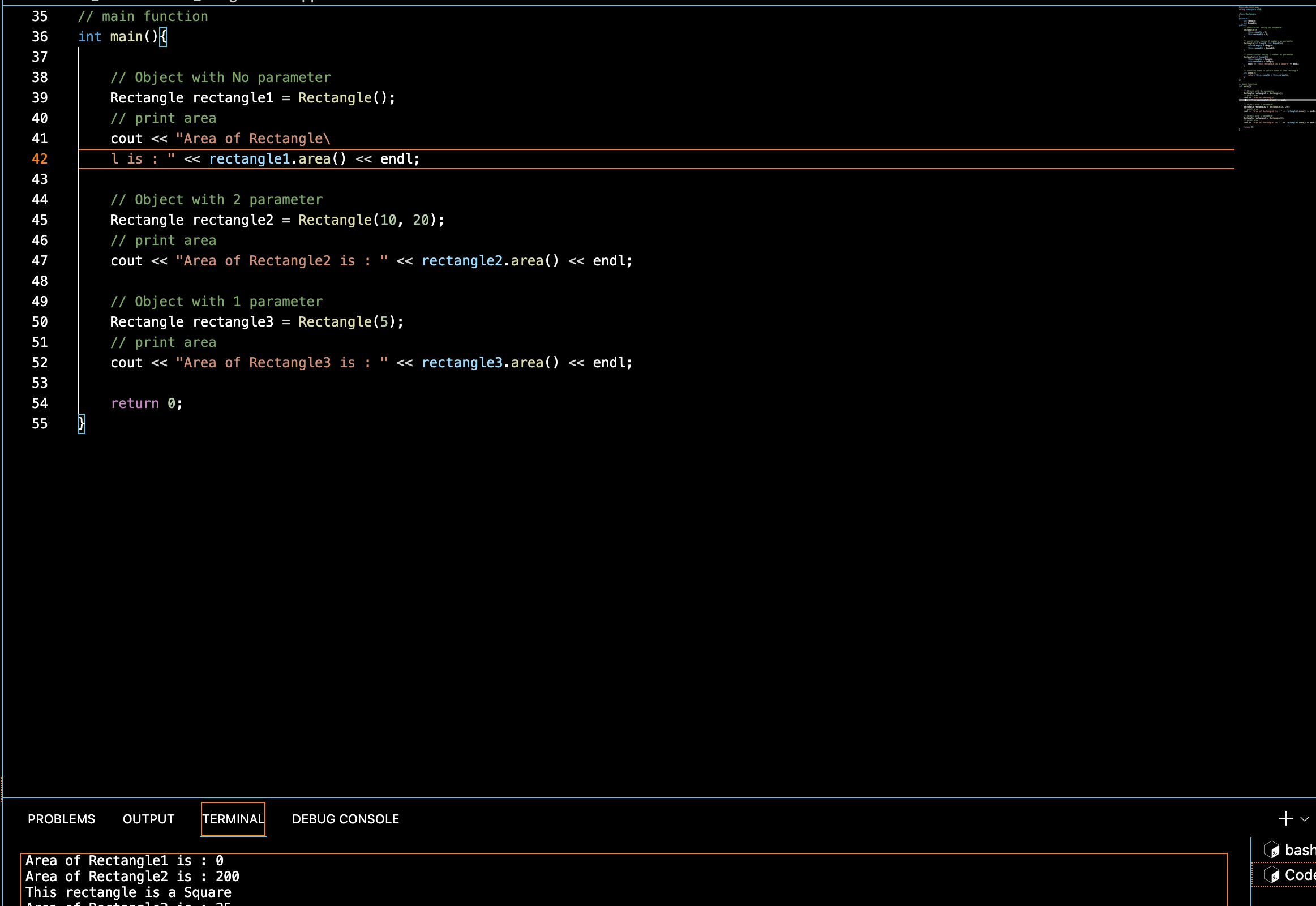
Task: Click the int keyword before main
Action: 89,37
